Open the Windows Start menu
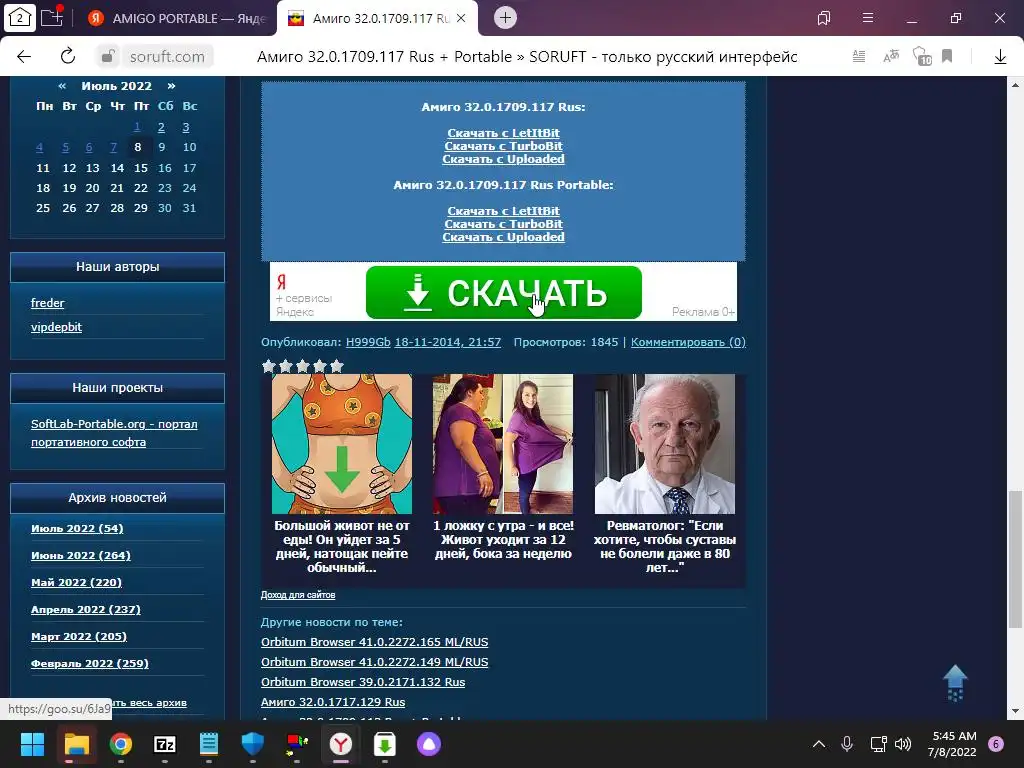The width and height of the screenshot is (1024, 768). 32,744
